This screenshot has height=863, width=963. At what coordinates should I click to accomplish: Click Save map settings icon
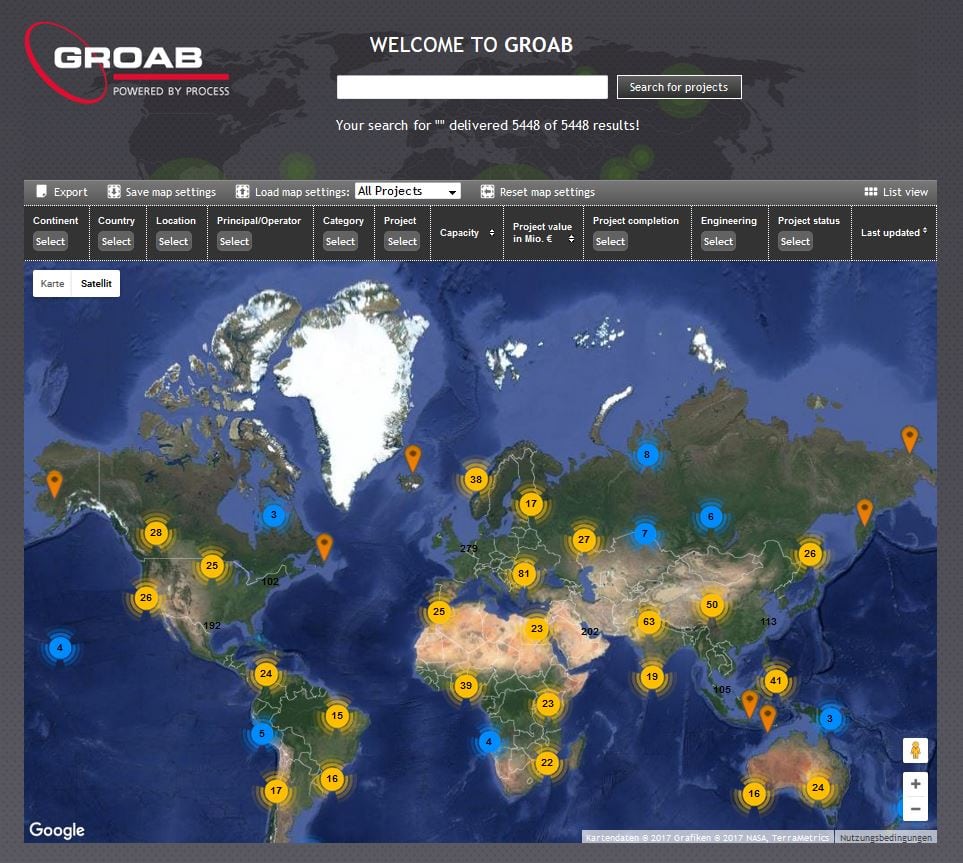[x=114, y=192]
